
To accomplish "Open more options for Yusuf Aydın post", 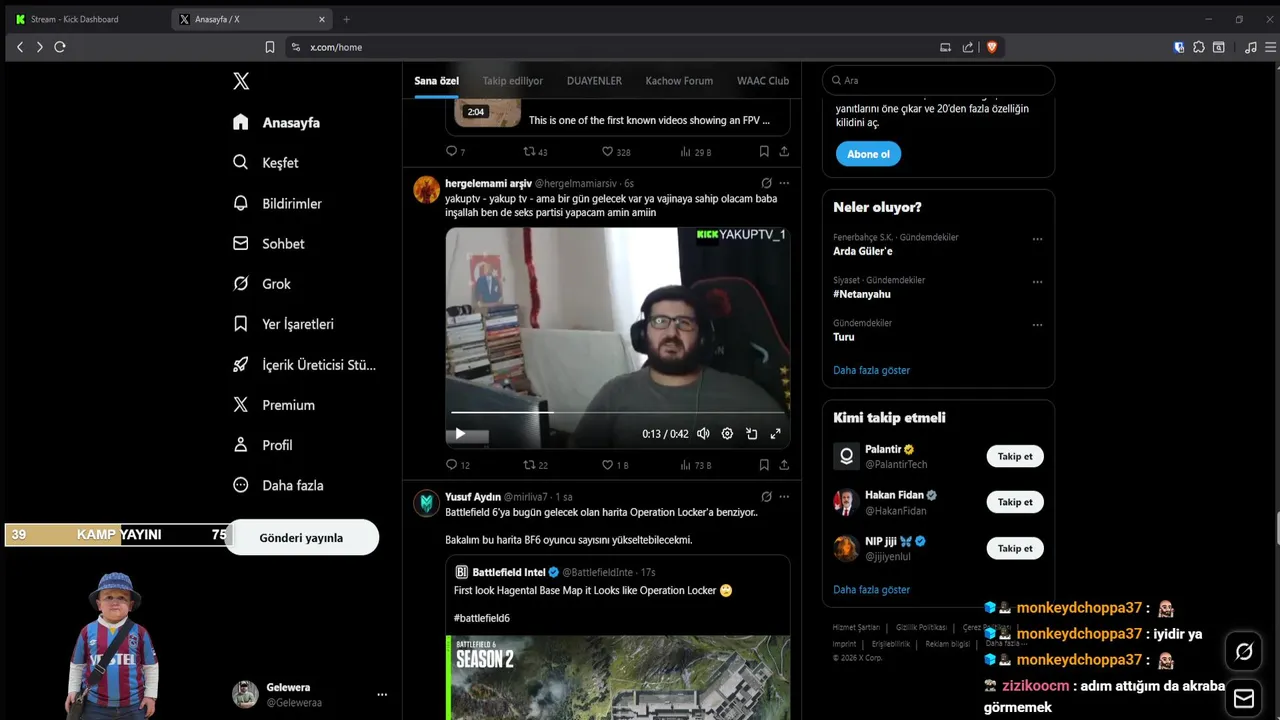I will tap(784, 496).
